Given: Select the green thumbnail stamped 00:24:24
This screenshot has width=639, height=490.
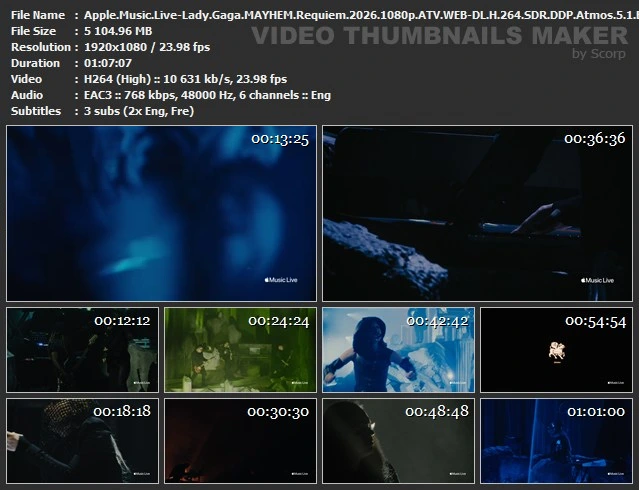Looking at the screenshot, I should [240, 350].
